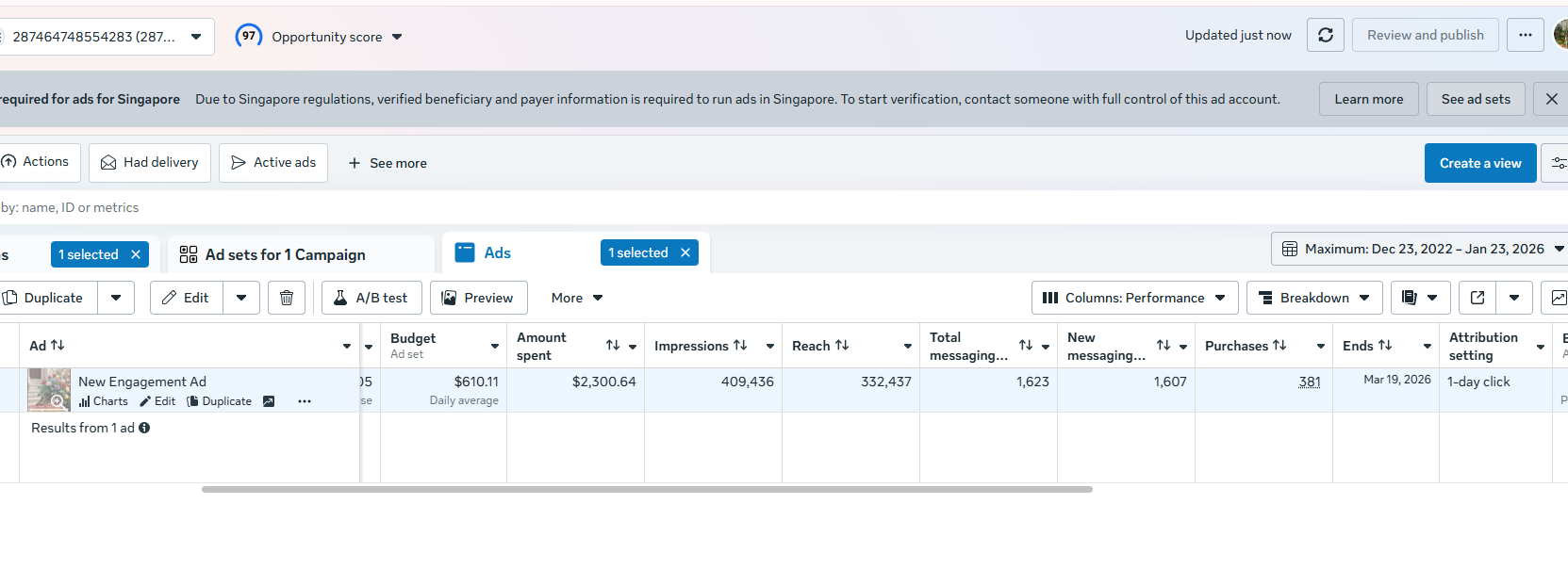Sort by Impressions column
This screenshot has height=569, width=1568.
click(740, 346)
